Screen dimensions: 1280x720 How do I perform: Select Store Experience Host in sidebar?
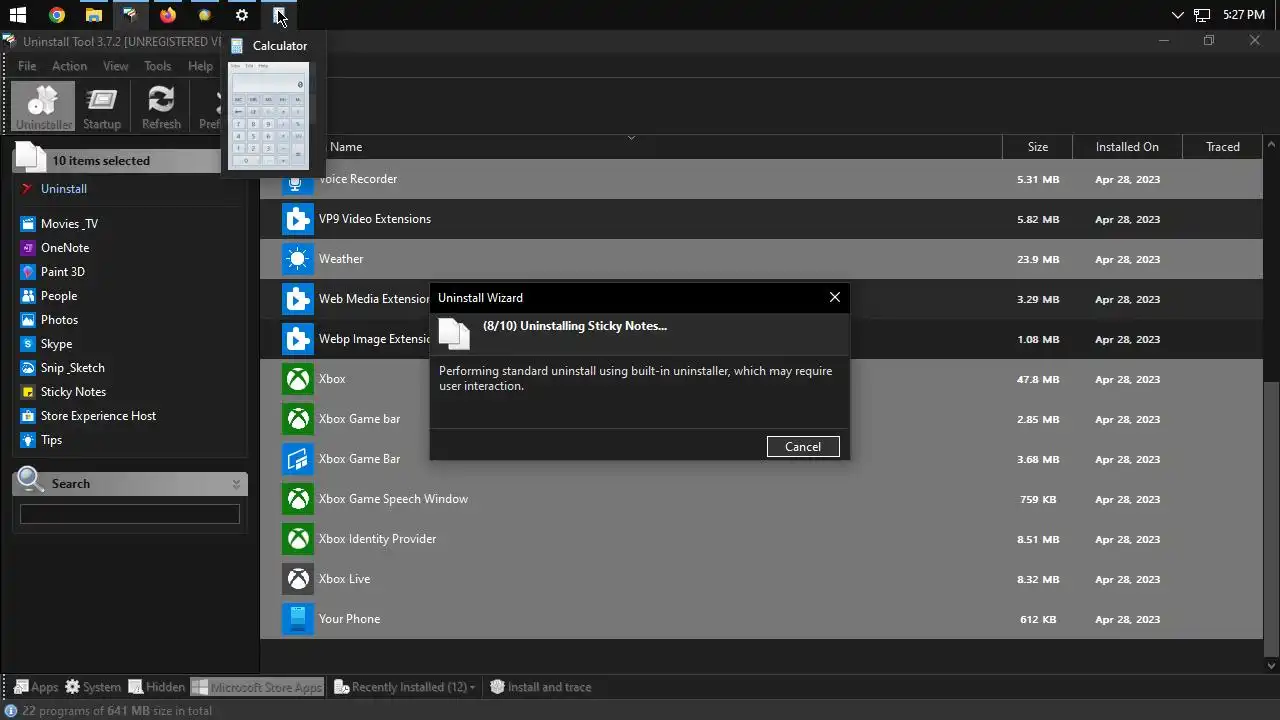point(98,416)
